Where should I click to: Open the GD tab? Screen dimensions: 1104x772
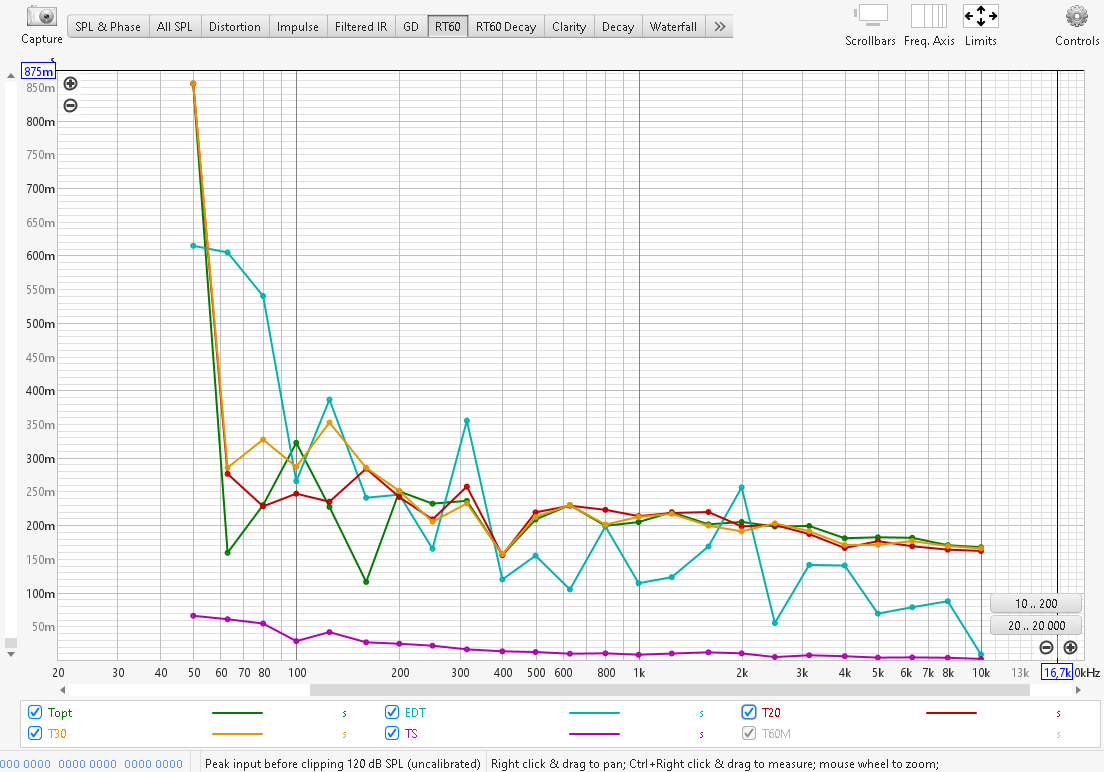411,27
